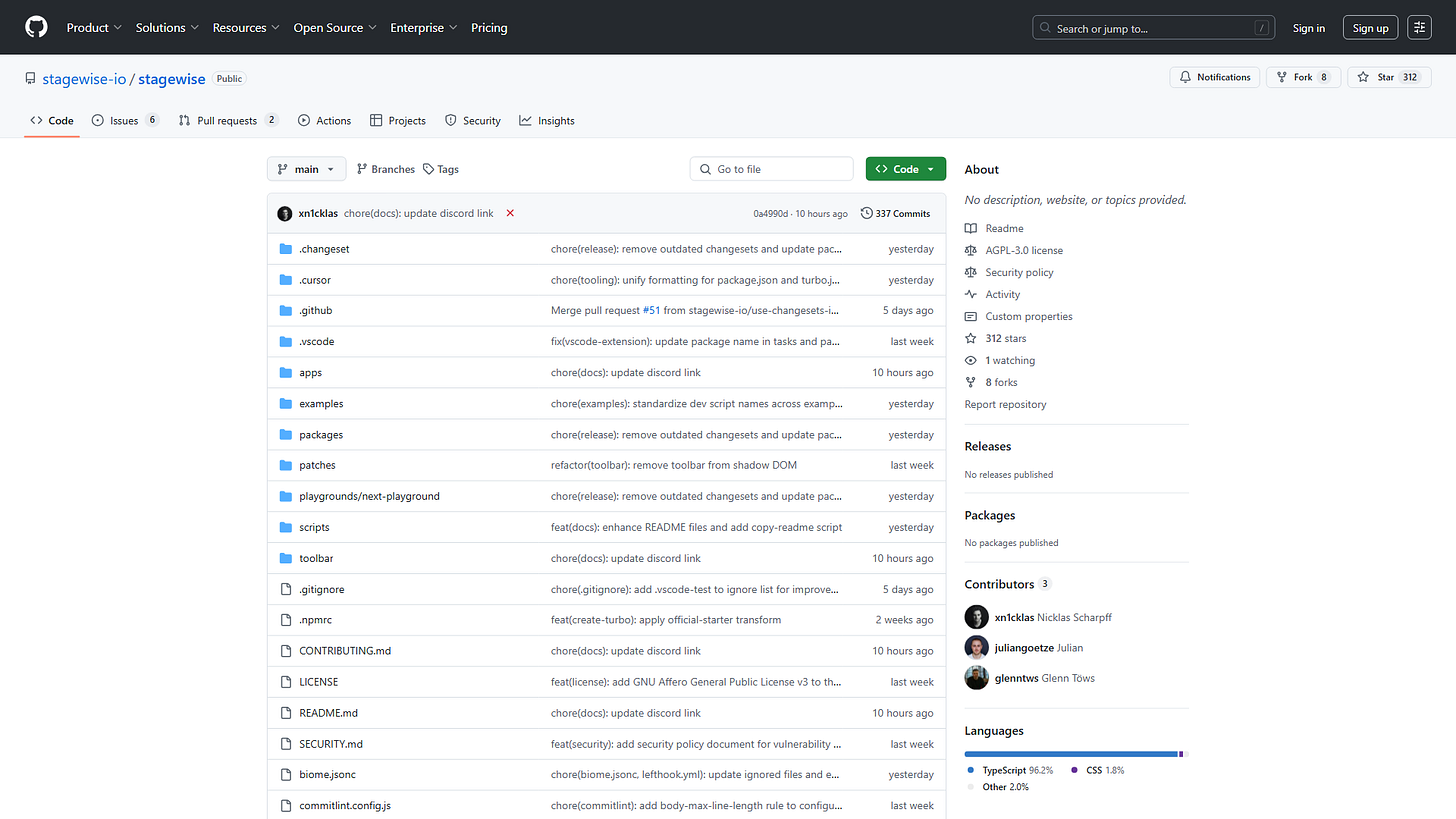Click glenntws contributor avatar
The height and width of the screenshot is (819, 1456).
coord(977,678)
